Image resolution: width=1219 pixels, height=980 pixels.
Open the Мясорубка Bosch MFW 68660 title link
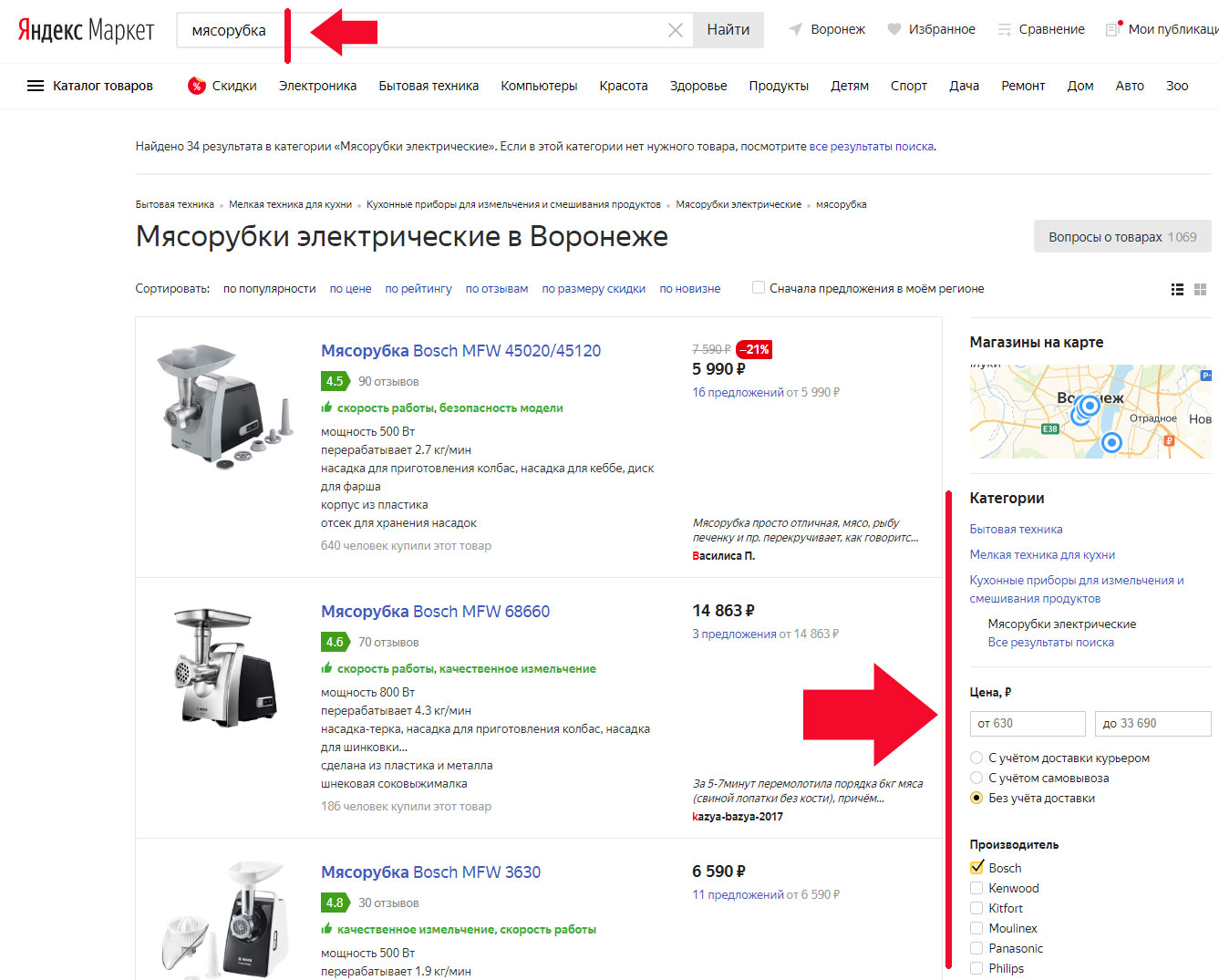pyautogui.click(x=435, y=611)
